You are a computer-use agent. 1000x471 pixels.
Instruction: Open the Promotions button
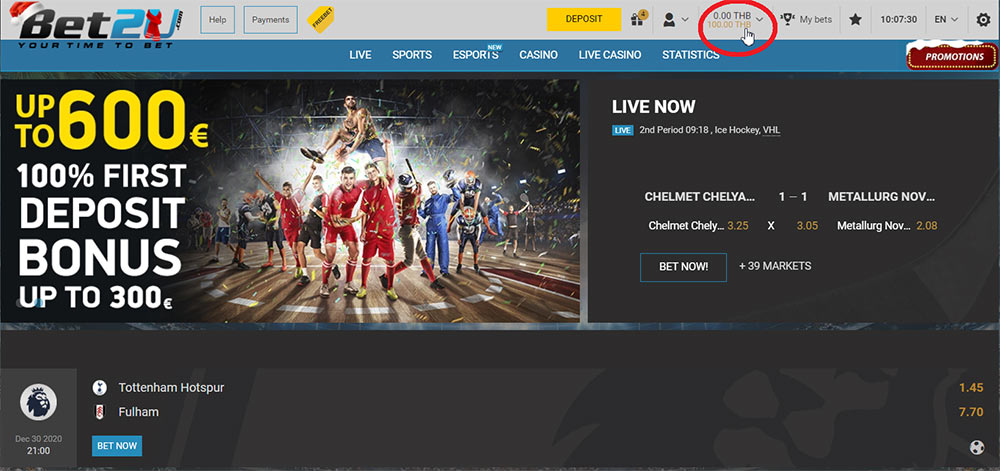point(953,56)
